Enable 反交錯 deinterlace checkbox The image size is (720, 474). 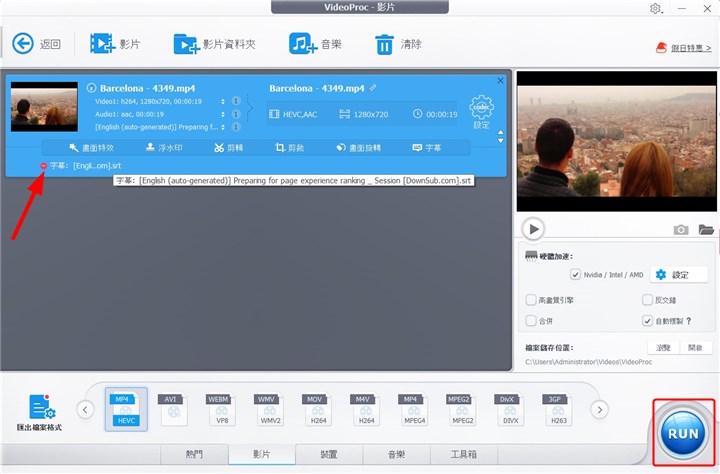(x=647, y=300)
